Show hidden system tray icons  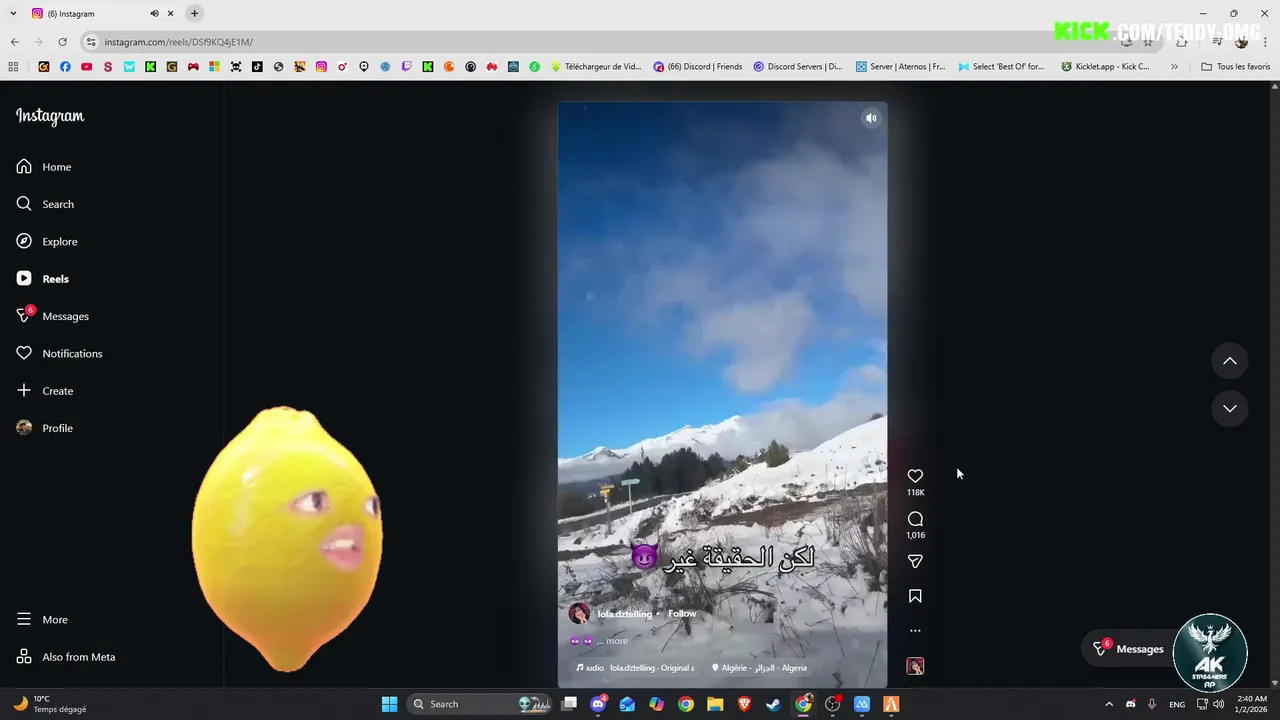1108,704
